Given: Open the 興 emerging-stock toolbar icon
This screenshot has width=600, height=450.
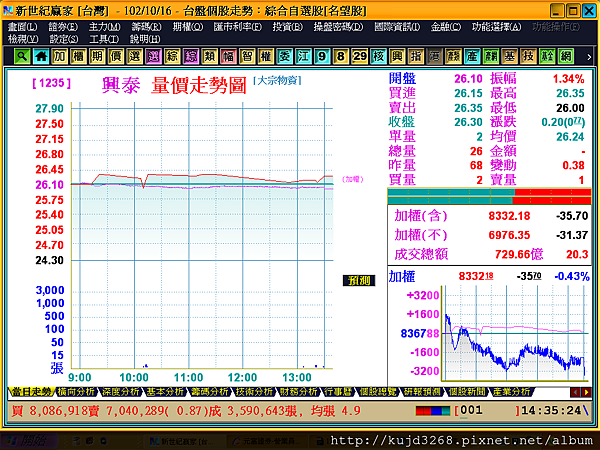Looking at the screenshot, I should pyautogui.click(x=397, y=57).
